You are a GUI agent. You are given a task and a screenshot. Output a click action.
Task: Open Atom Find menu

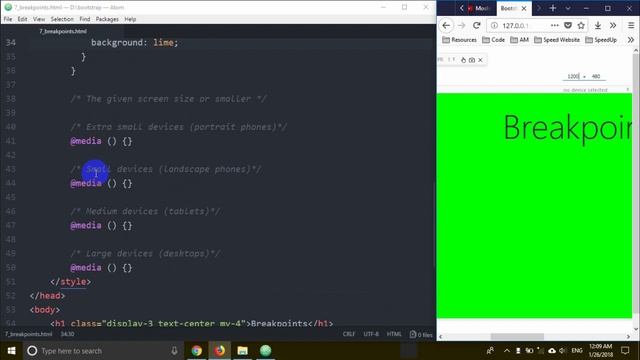point(84,19)
